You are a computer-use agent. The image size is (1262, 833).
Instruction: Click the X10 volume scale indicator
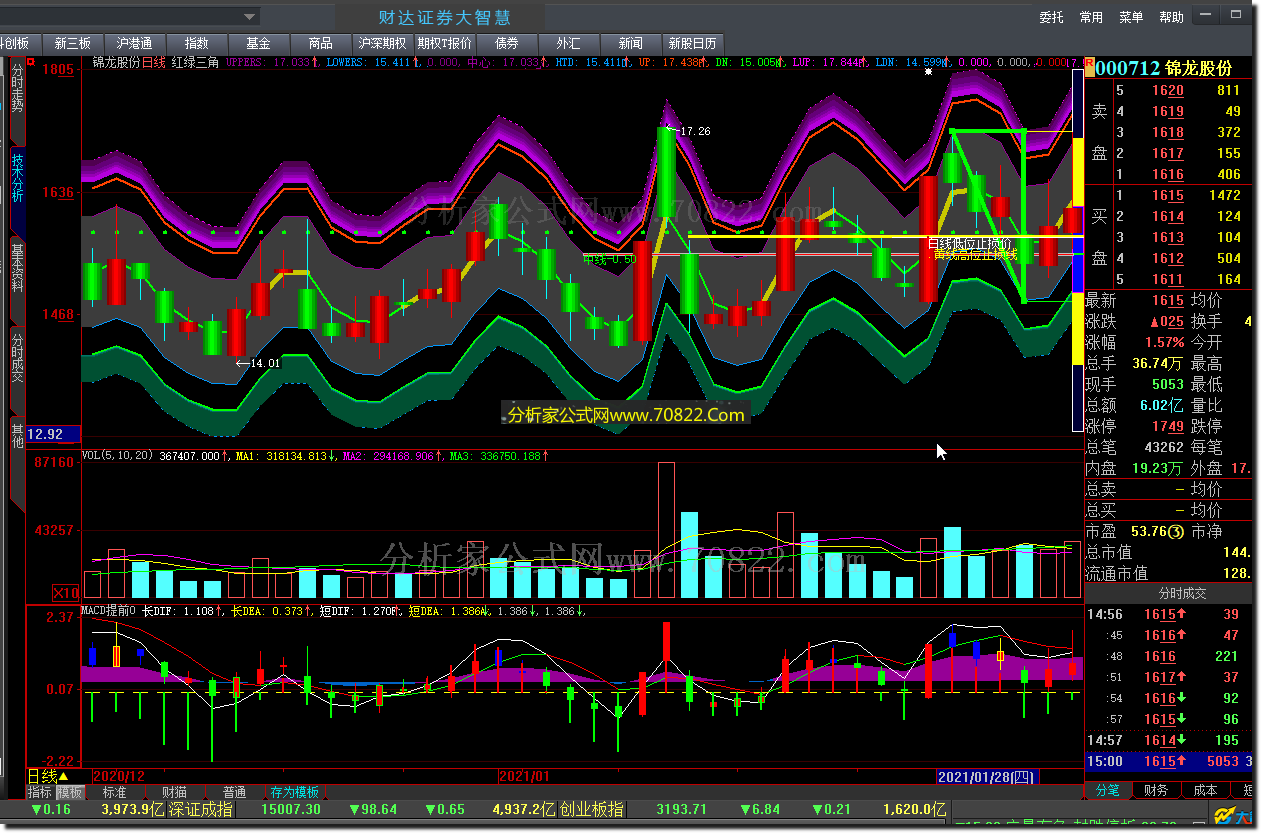pyautogui.click(x=67, y=592)
